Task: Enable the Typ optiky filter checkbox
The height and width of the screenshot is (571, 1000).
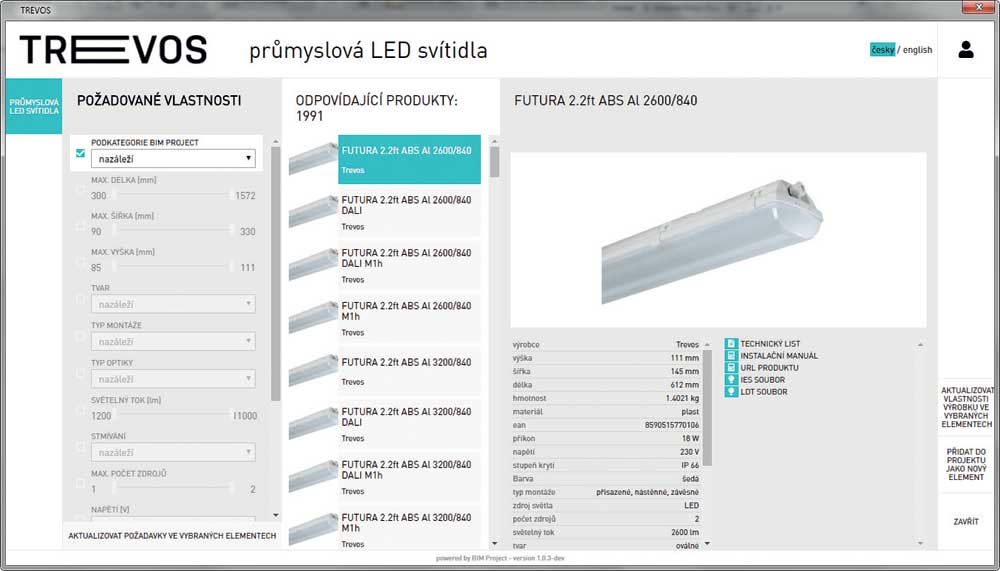Action: pyautogui.click(x=80, y=373)
